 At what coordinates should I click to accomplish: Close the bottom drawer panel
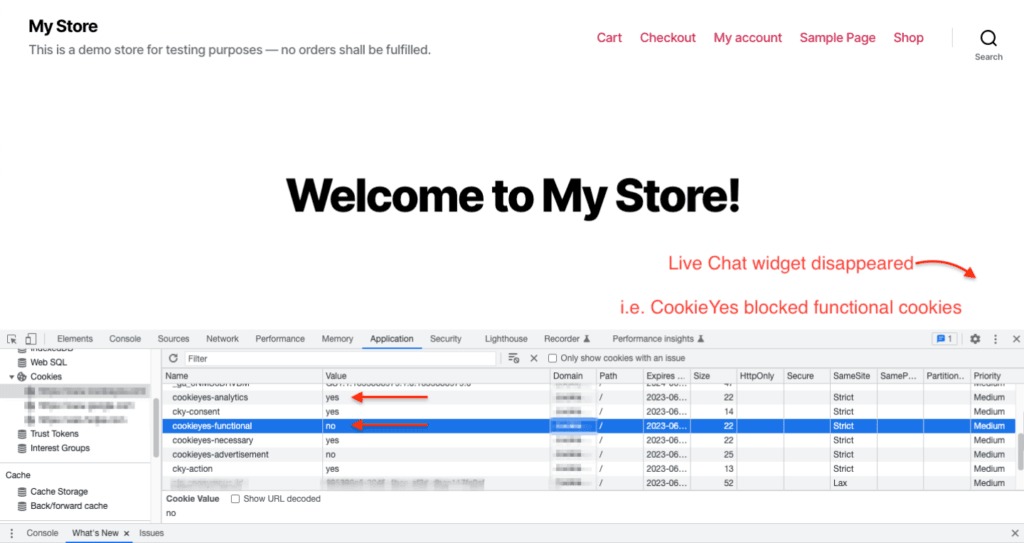pyautogui.click(x=1015, y=533)
